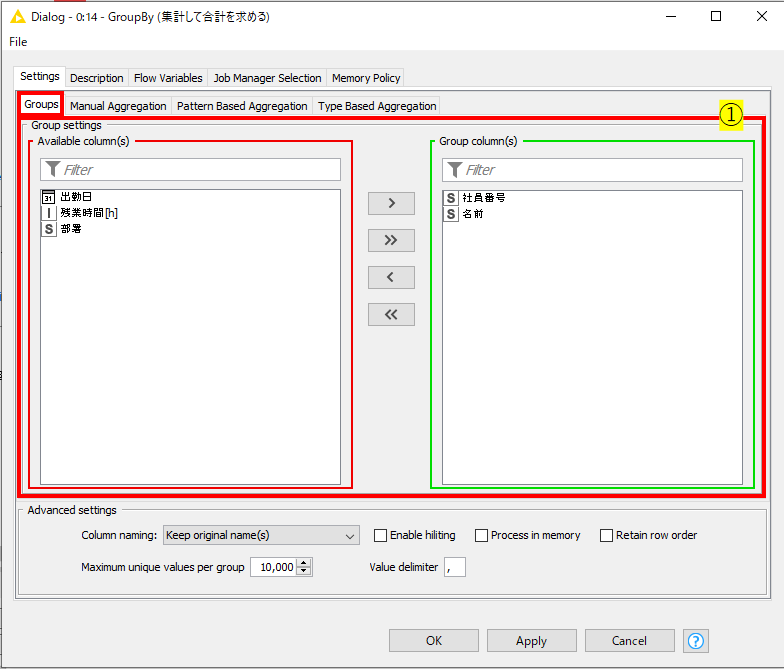Viewport: 784px width, 669px height.
Task: Click the date type icon beside 出勤日
Action: point(48,197)
